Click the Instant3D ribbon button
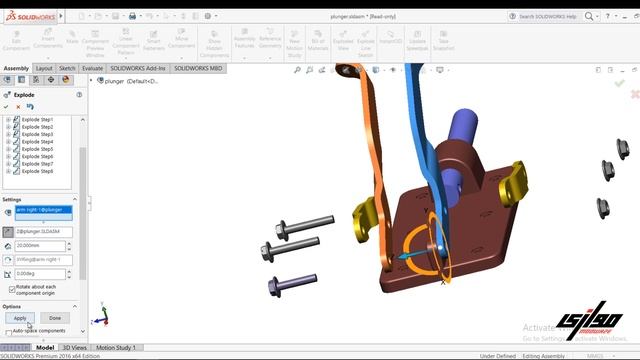Image resolution: width=640 pixels, height=360 pixels. point(391,37)
